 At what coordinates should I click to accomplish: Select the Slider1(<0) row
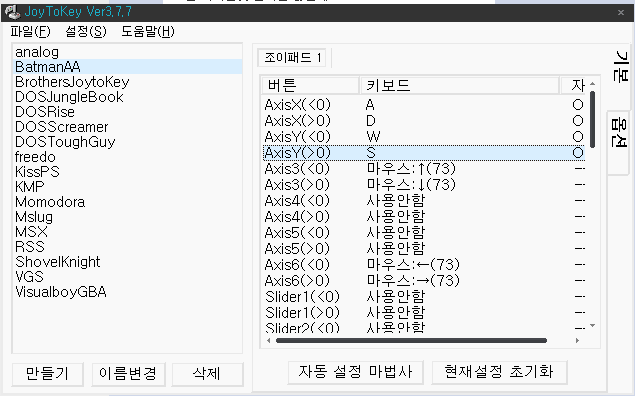[x=424, y=296]
